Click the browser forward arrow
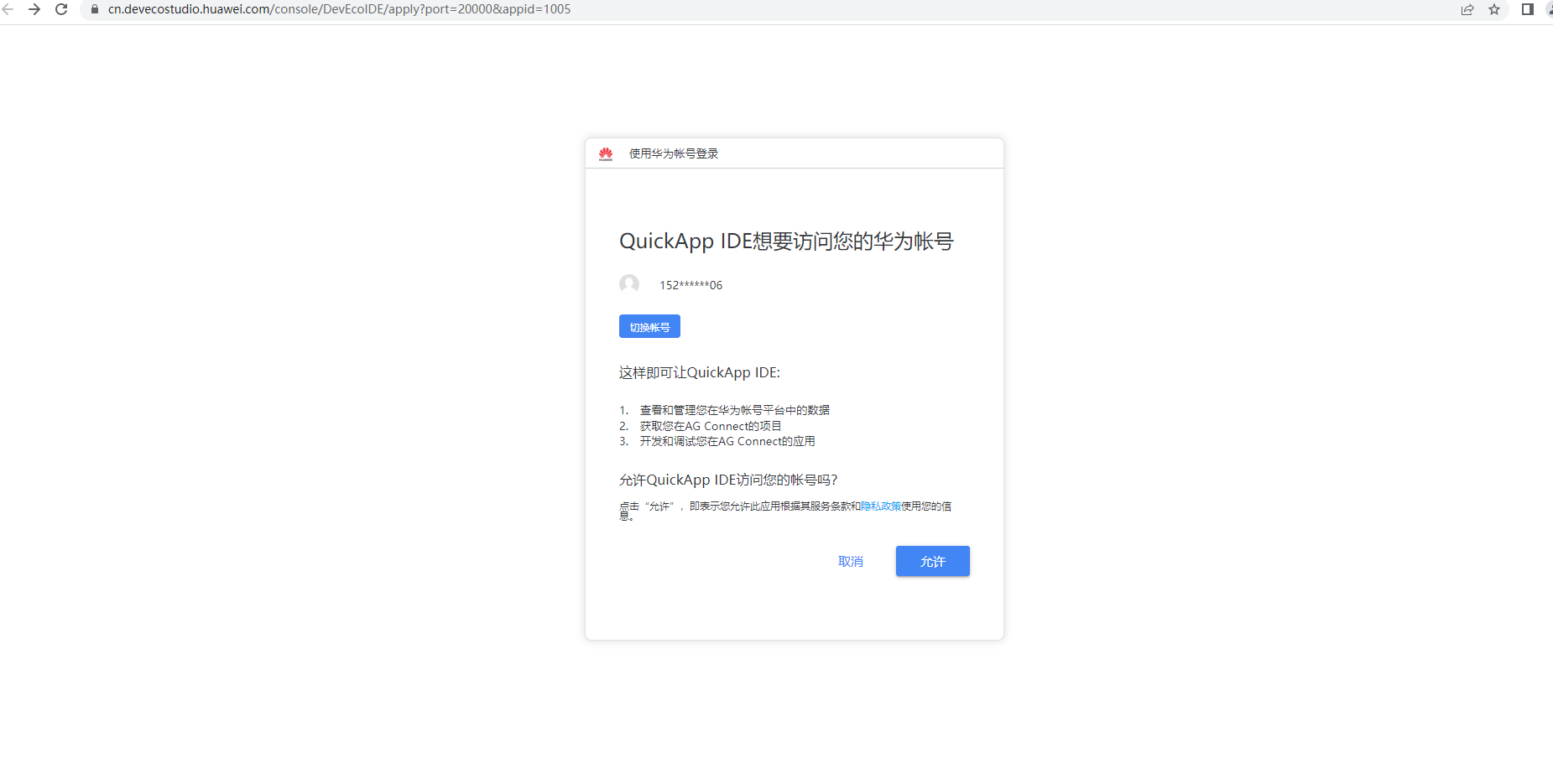Image resolution: width=1553 pixels, height=784 pixels. pyautogui.click(x=34, y=9)
